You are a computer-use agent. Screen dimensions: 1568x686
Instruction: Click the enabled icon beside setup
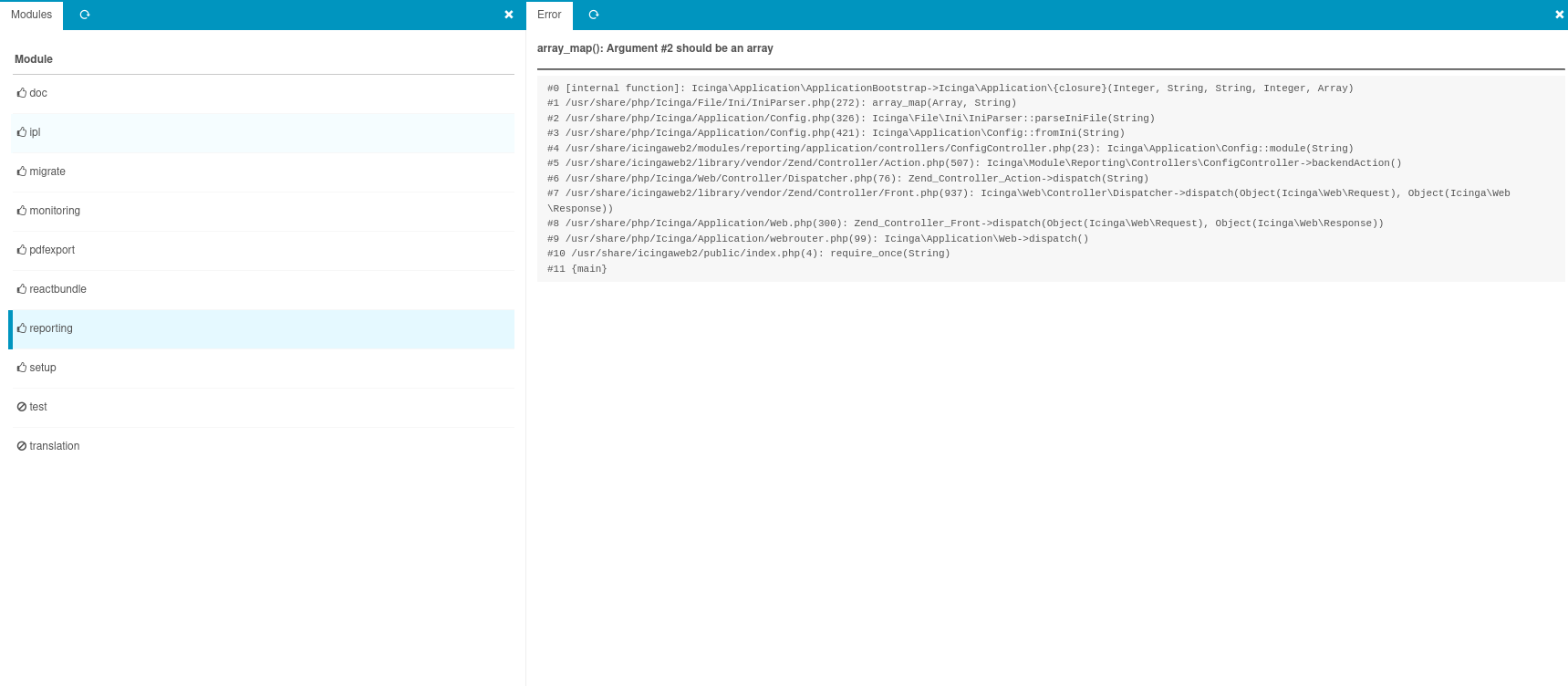22,368
